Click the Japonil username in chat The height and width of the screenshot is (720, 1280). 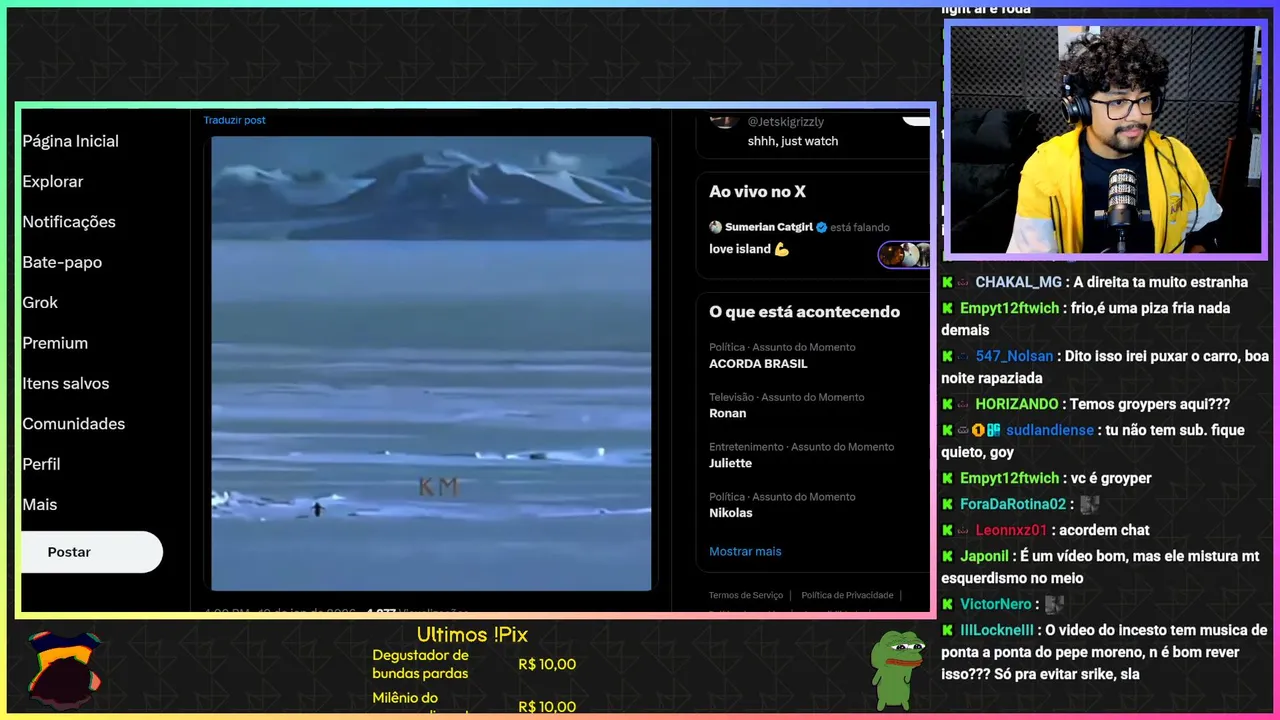click(984, 556)
